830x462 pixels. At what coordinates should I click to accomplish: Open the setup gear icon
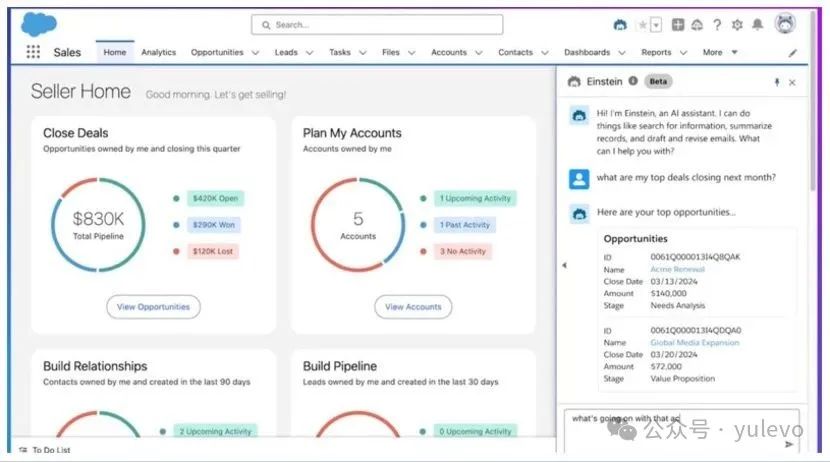click(x=737, y=25)
